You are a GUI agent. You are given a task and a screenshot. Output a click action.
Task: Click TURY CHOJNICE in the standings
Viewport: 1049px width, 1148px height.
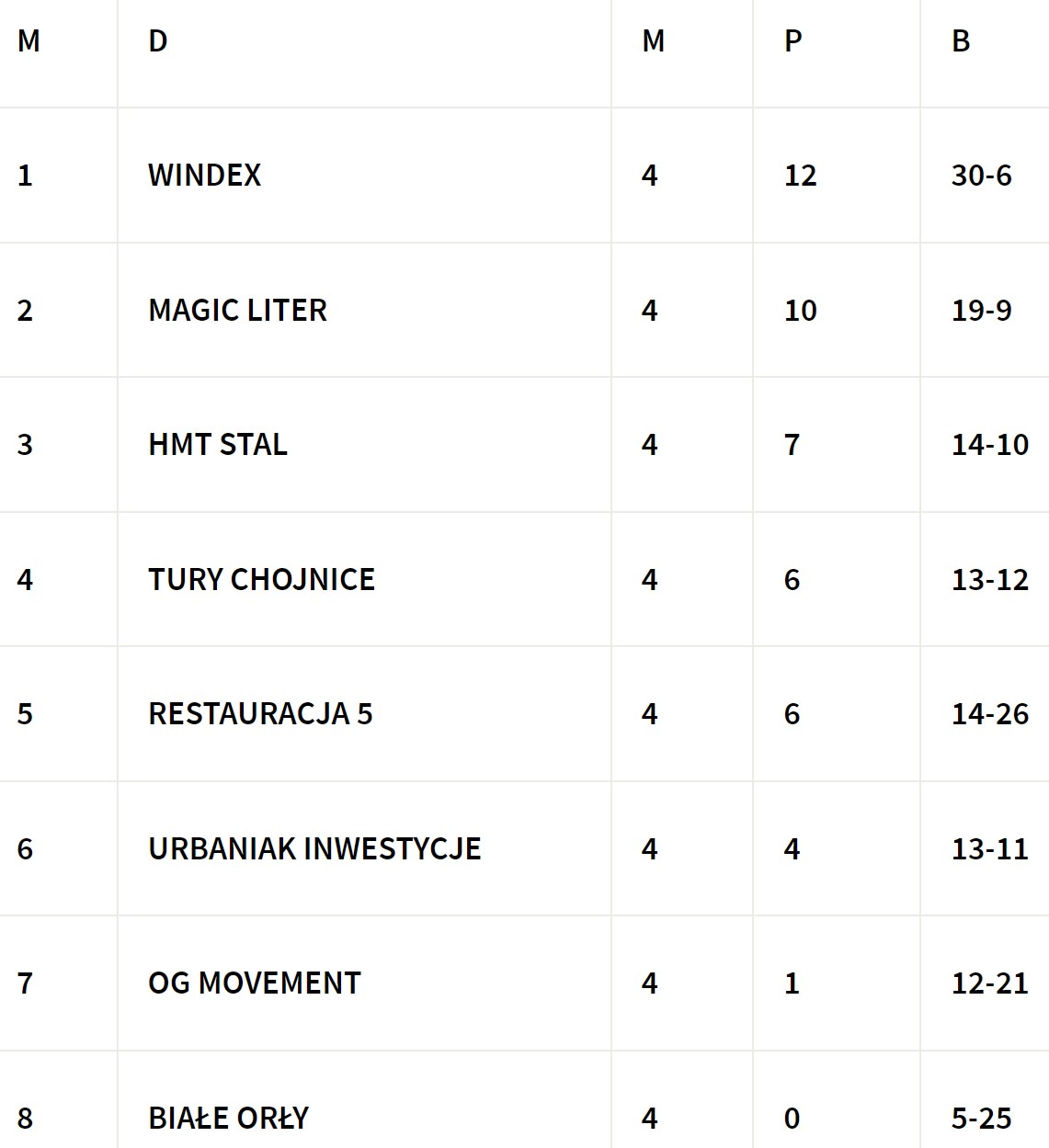click(261, 579)
